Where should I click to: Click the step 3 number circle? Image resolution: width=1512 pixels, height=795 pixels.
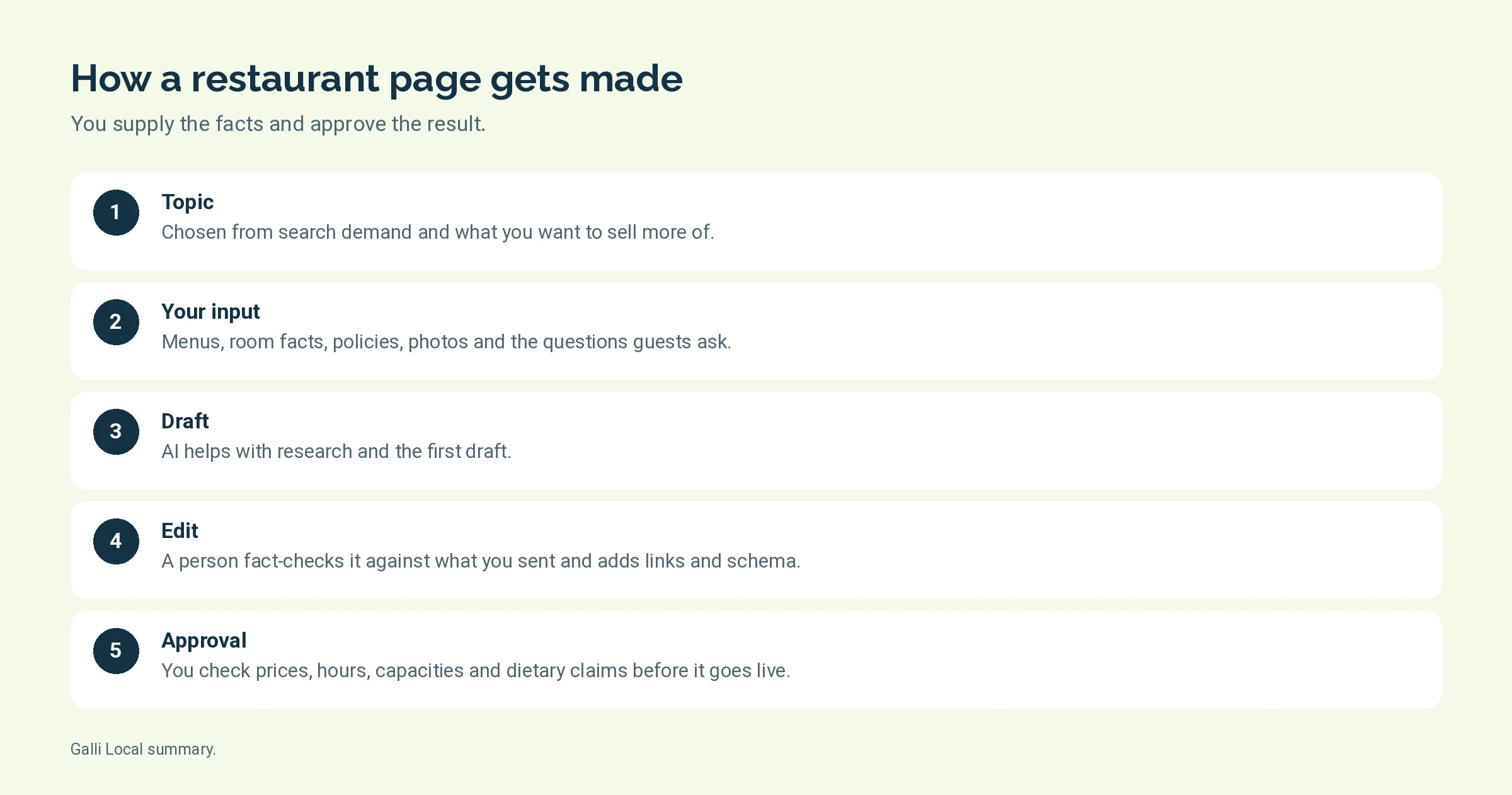coord(116,432)
